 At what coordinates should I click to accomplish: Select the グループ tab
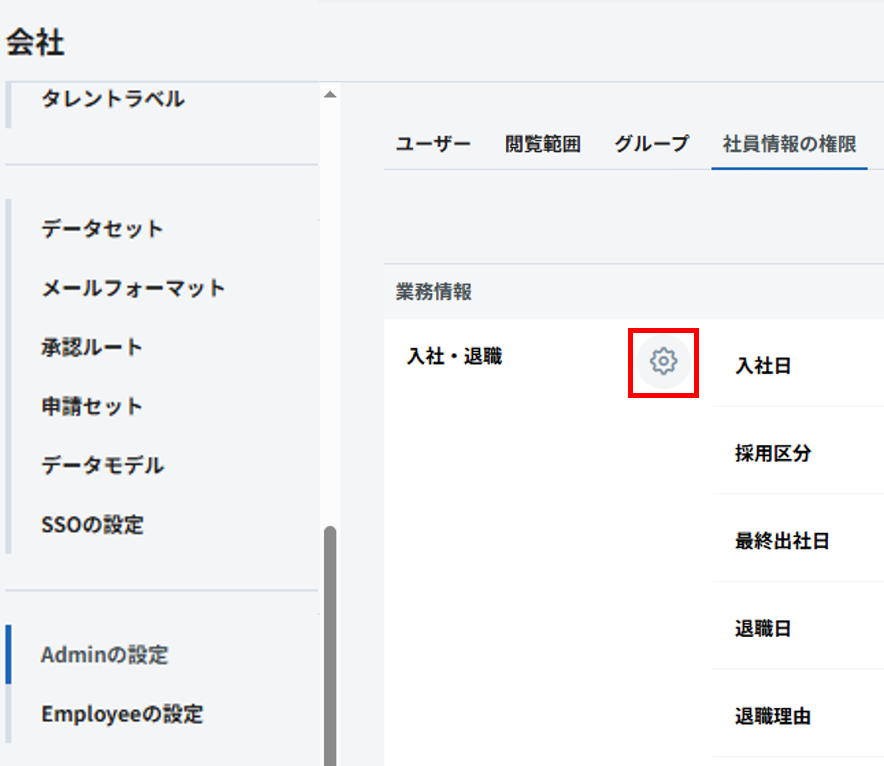(x=651, y=144)
